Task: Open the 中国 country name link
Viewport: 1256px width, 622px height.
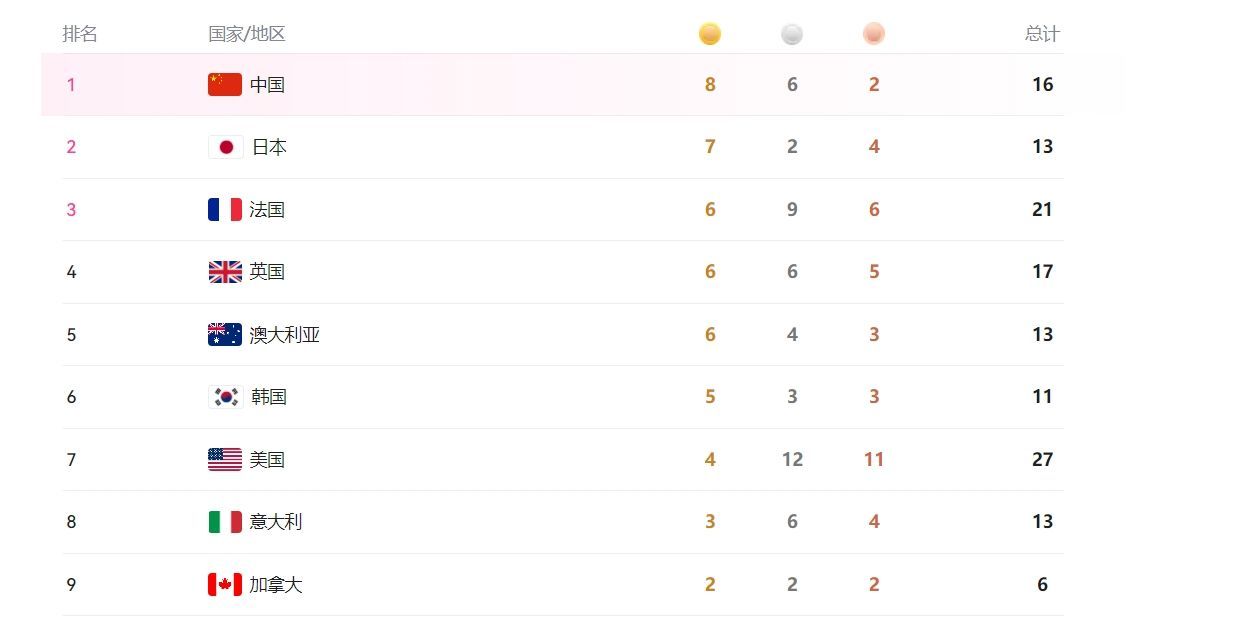Action: click(x=268, y=85)
